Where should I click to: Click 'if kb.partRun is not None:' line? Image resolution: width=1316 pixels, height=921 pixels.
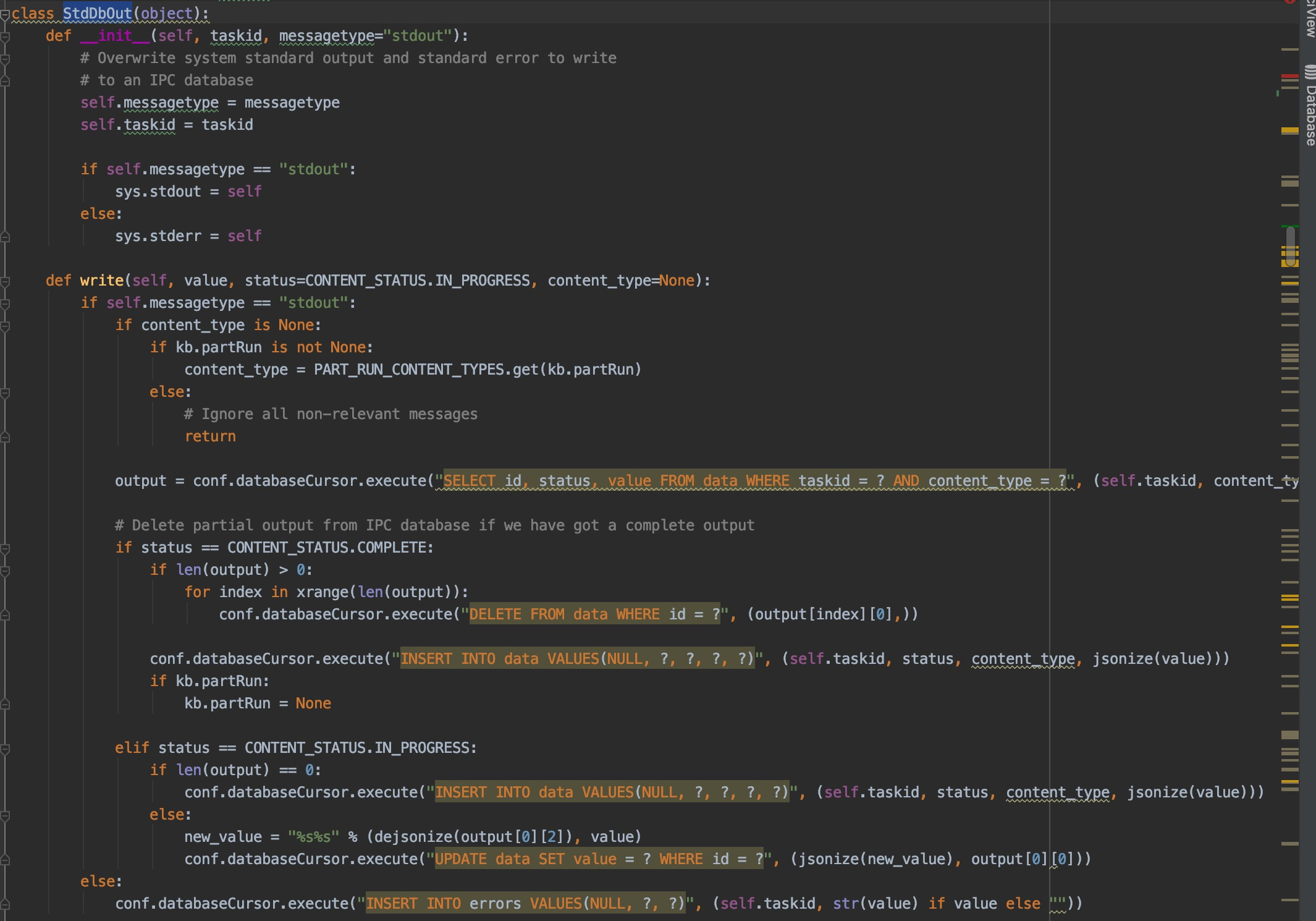[261, 347]
